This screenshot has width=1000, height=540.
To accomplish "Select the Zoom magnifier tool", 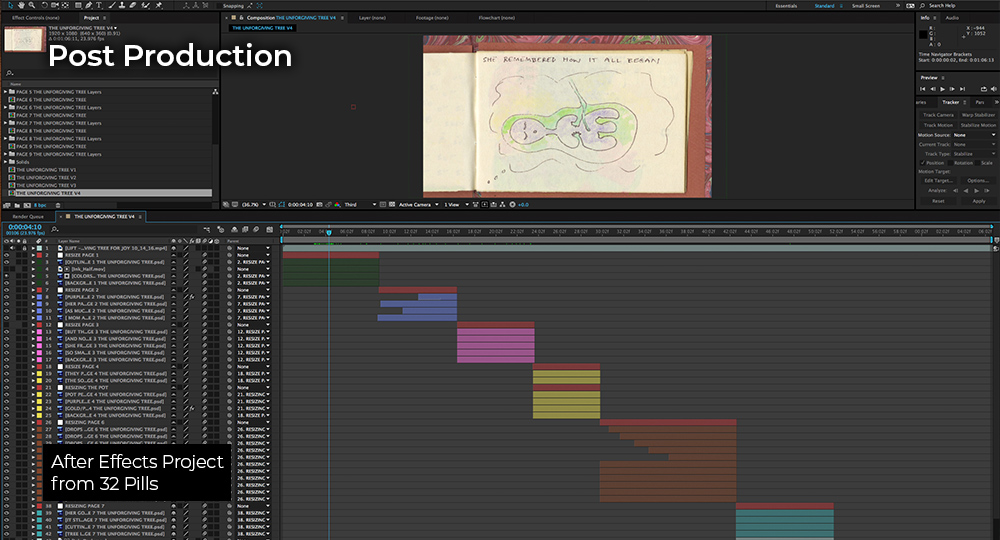I will pyautogui.click(x=32, y=5).
